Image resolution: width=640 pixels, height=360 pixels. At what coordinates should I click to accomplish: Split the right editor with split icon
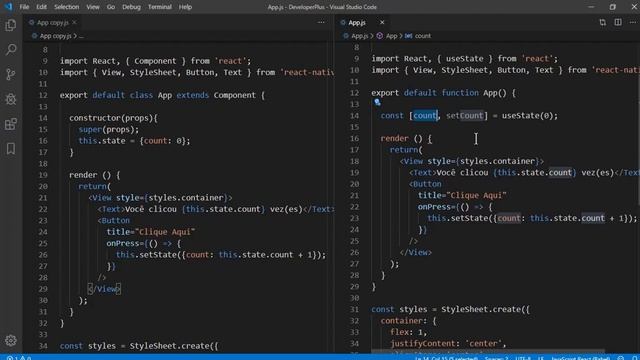point(618,22)
